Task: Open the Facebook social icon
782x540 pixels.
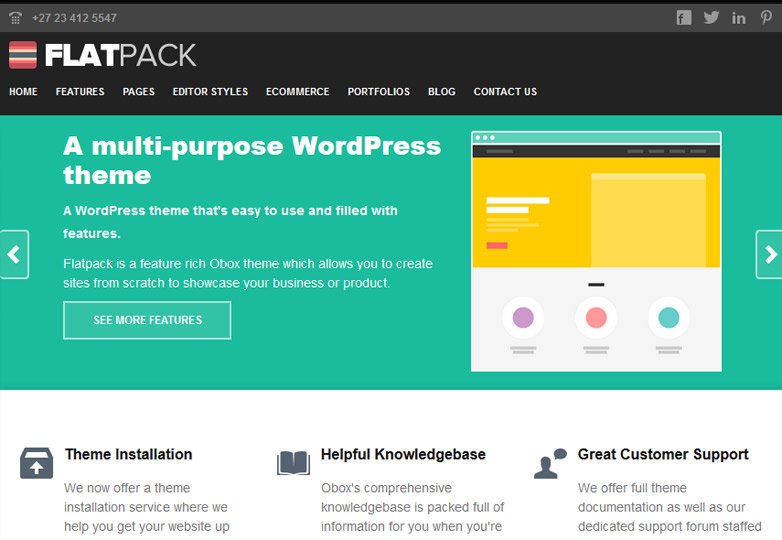Action: click(x=684, y=18)
